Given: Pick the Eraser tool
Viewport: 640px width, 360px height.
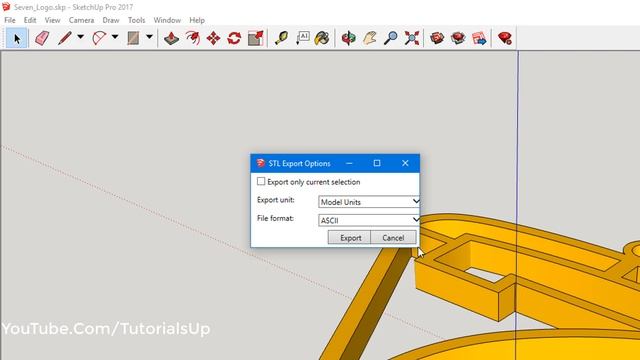Looking at the screenshot, I should pyautogui.click(x=42, y=38).
